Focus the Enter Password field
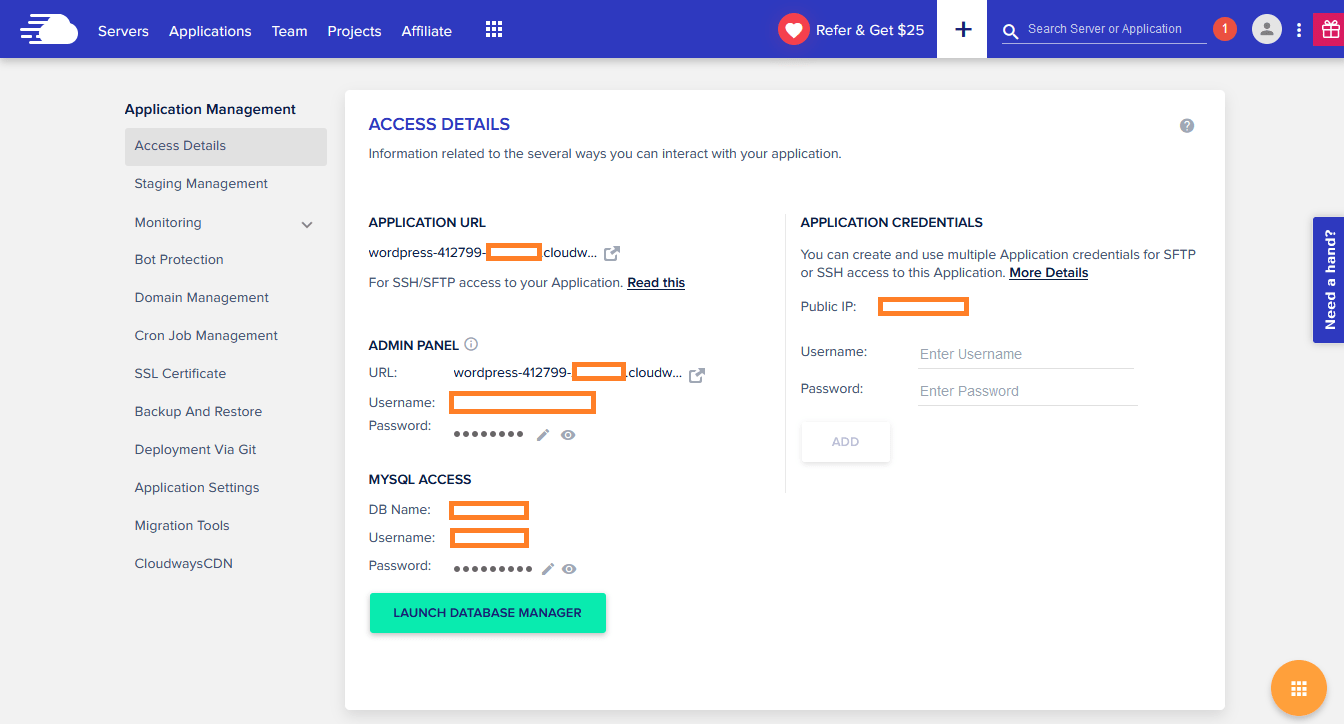 pos(1028,391)
